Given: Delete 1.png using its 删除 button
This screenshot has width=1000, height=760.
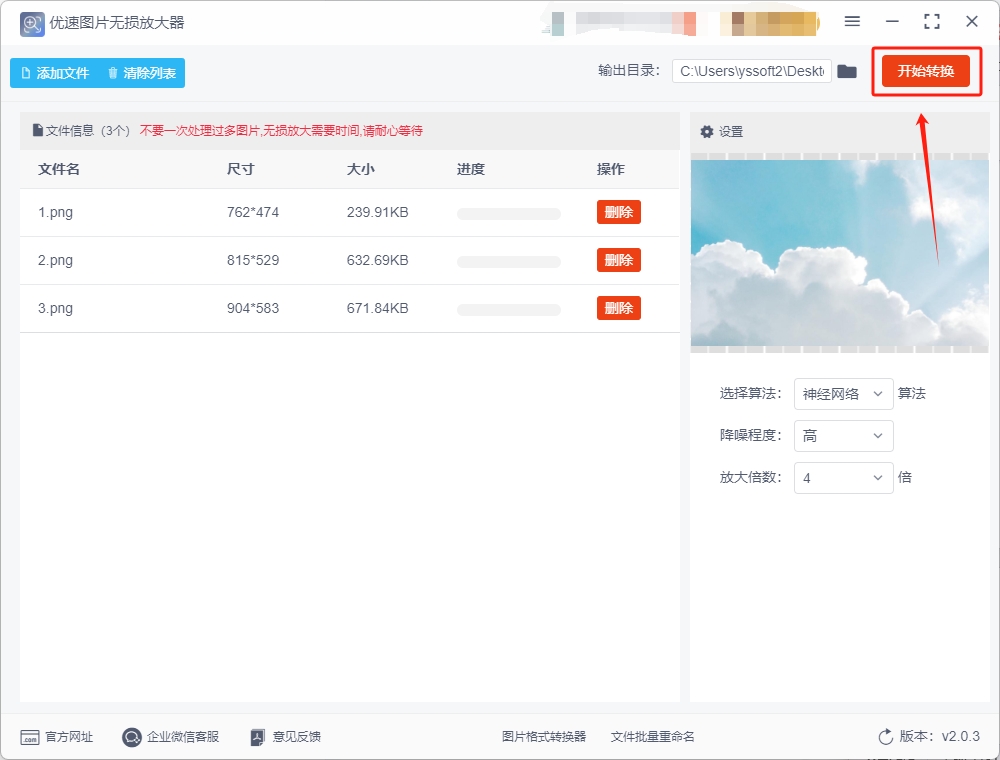Looking at the screenshot, I should 618,212.
